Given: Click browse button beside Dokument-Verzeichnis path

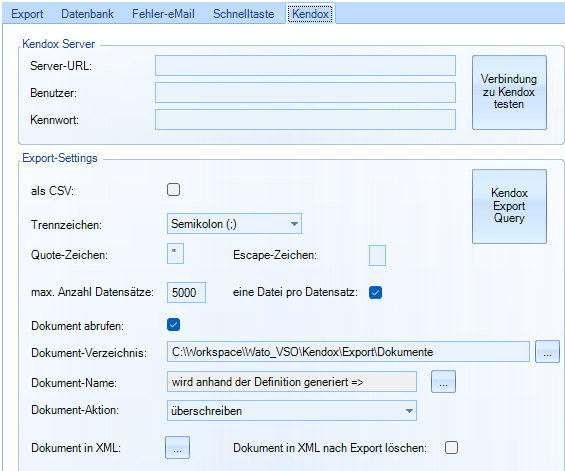Looking at the screenshot, I should (x=547, y=351).
